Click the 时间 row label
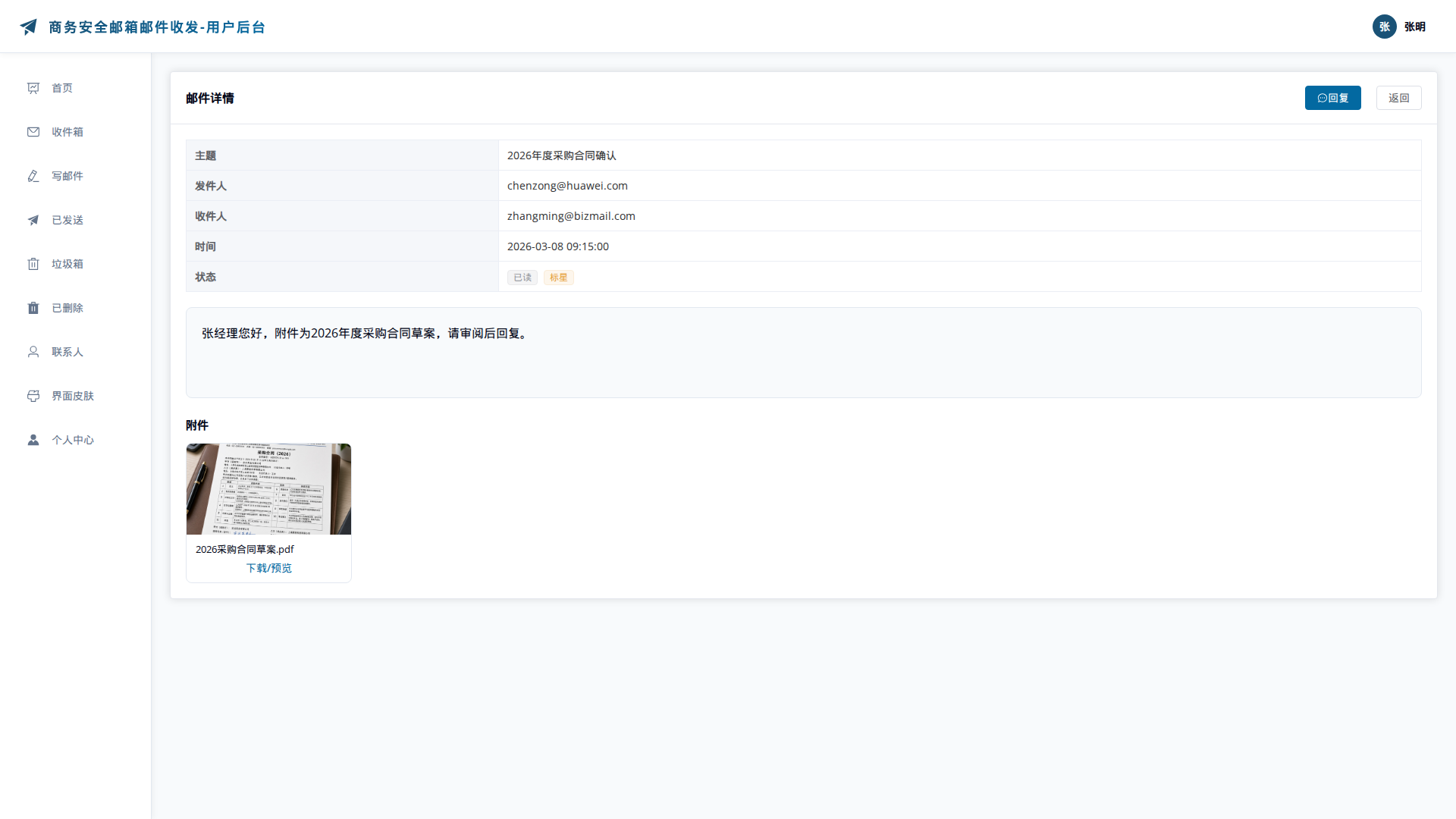Viewport: 1456px width, 819px height. pyautogui.click(x=206, y=246)
